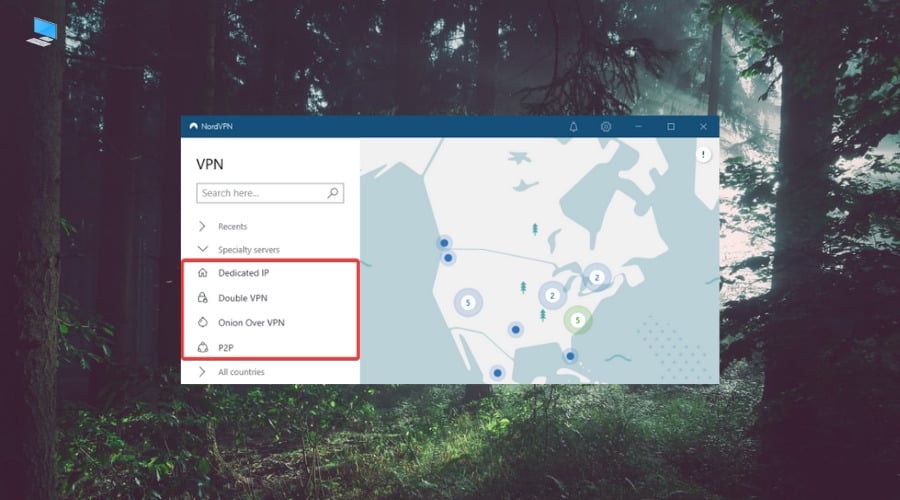Image resolution: width=900 pixels, height=500 pixels.
Task: Click the magnifier icon in search box
Action: (333, 193)
